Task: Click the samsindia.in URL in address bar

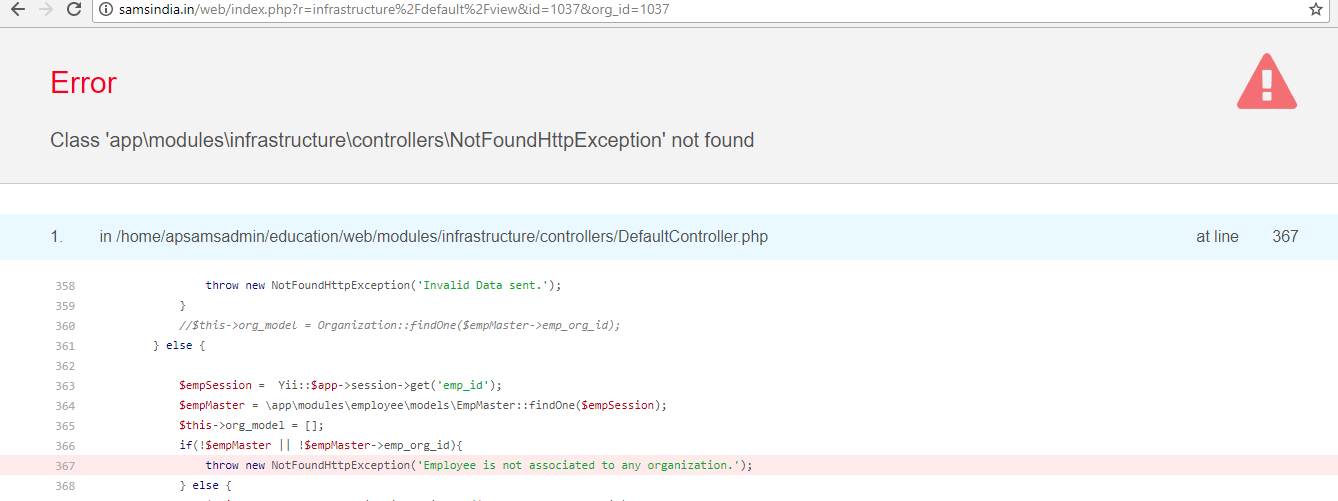Action: pos(394,9)
